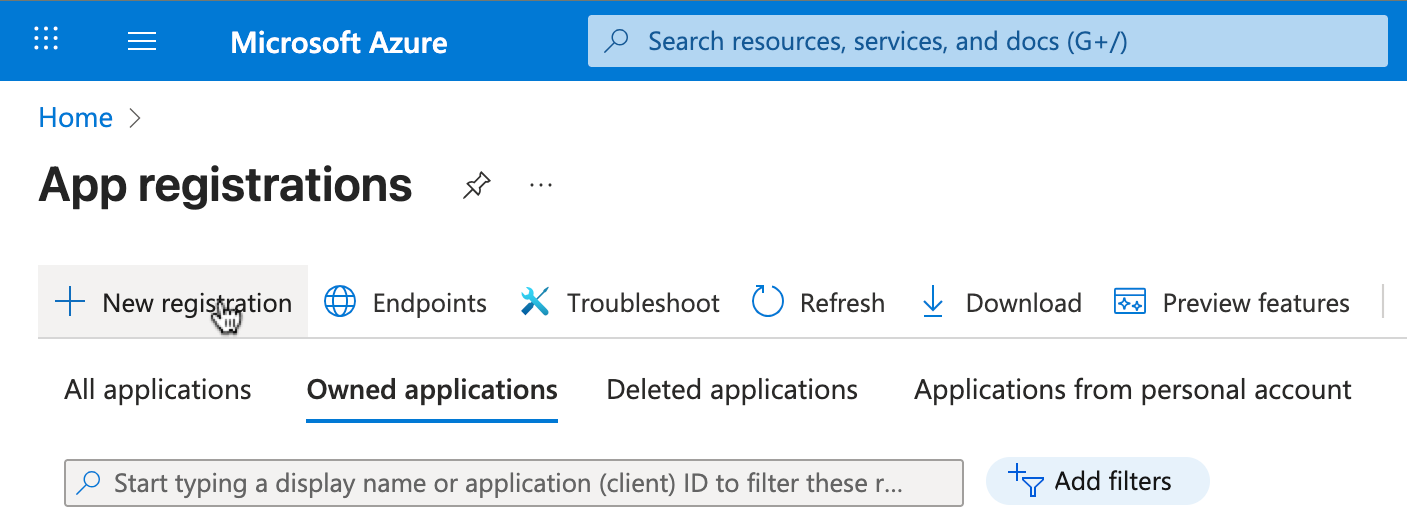Click the magnifier icon in global search
Viewport: 1407px width, 530px height.
click(618, 41)
